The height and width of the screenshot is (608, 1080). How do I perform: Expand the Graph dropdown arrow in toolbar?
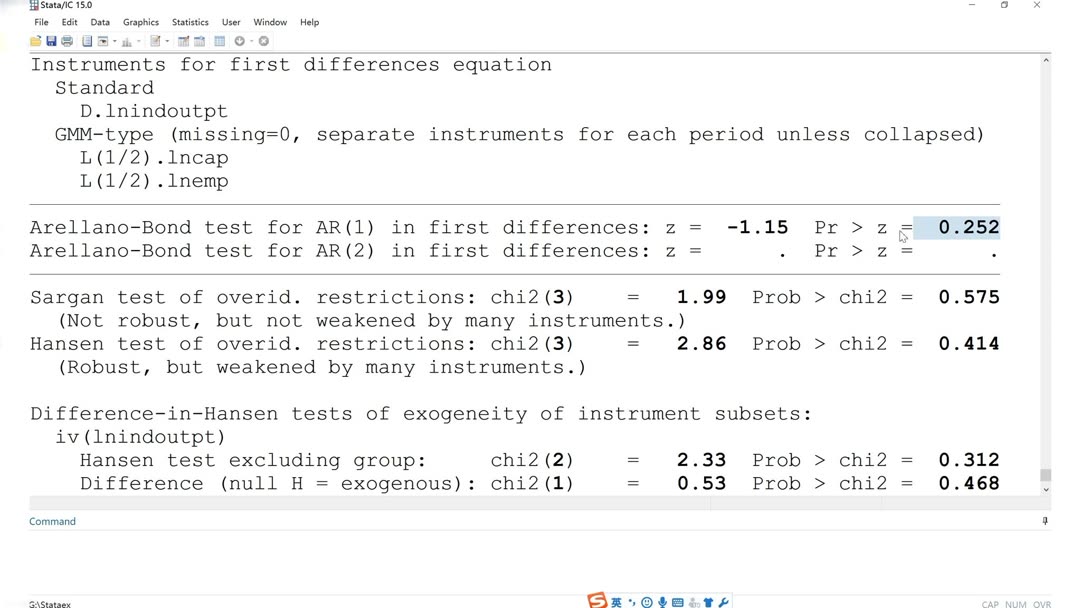[139, 42]
